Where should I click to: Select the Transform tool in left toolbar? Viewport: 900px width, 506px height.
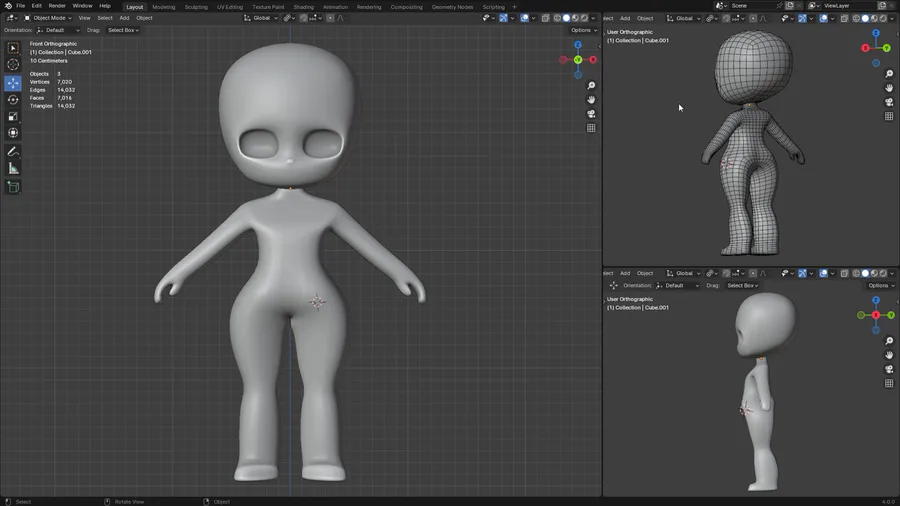[13, 133]
